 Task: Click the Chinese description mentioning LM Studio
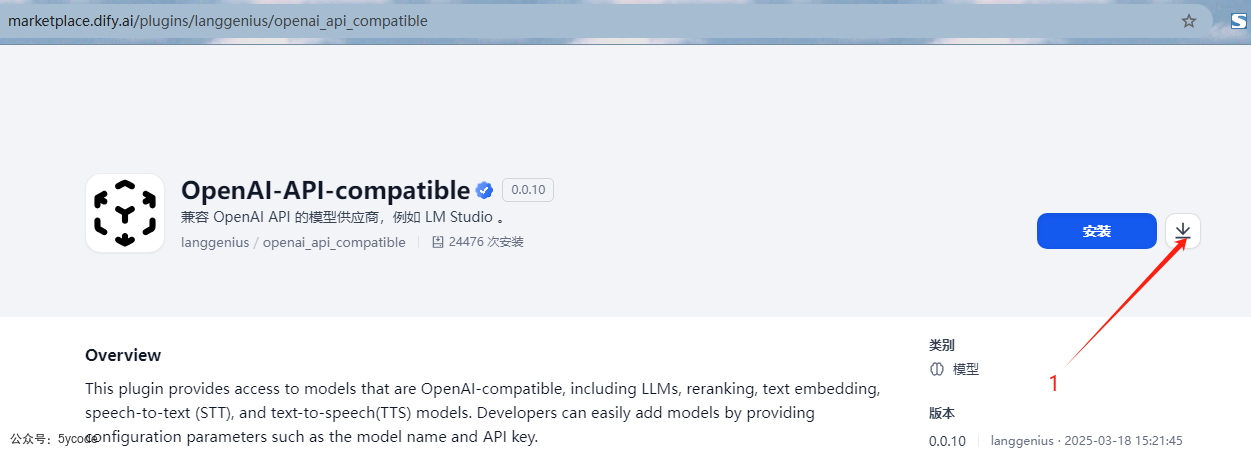tap(343, 217)
